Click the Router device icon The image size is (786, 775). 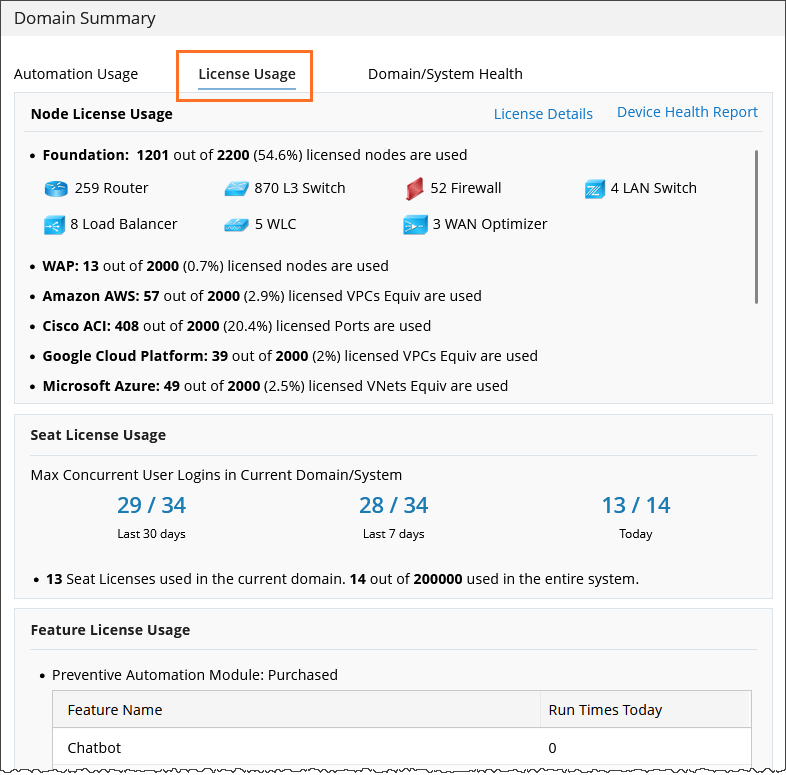[55, 189]
